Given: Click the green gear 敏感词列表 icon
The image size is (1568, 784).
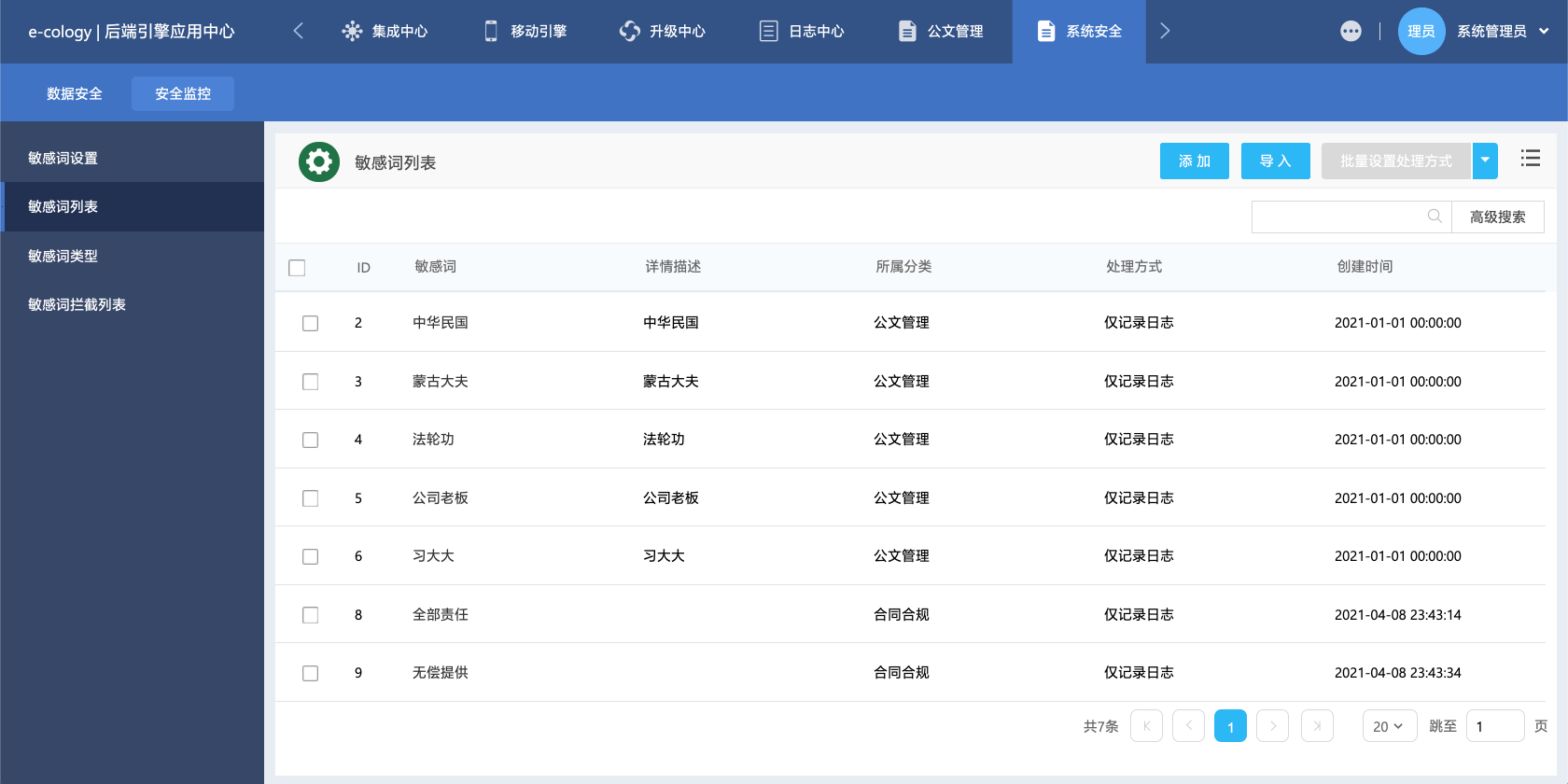Looking at the screenshot, I should tap(319, 162).
